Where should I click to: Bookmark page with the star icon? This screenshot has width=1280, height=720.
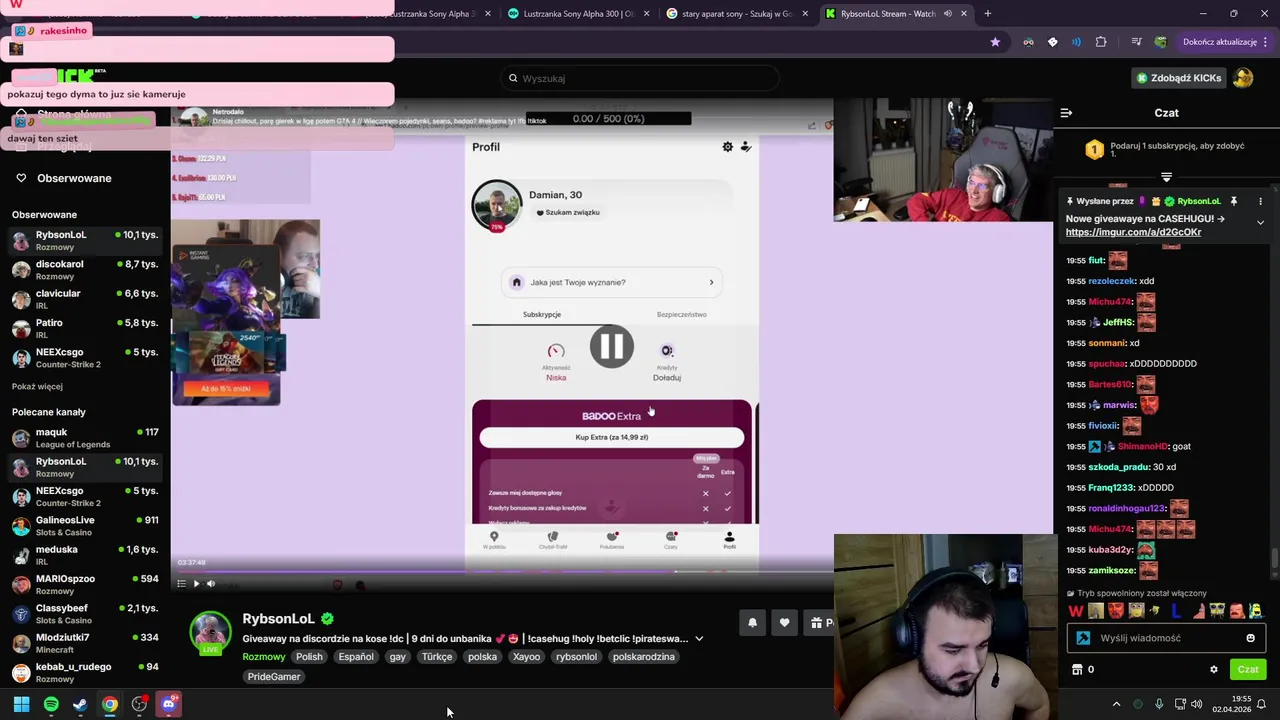tap(995, 42)
